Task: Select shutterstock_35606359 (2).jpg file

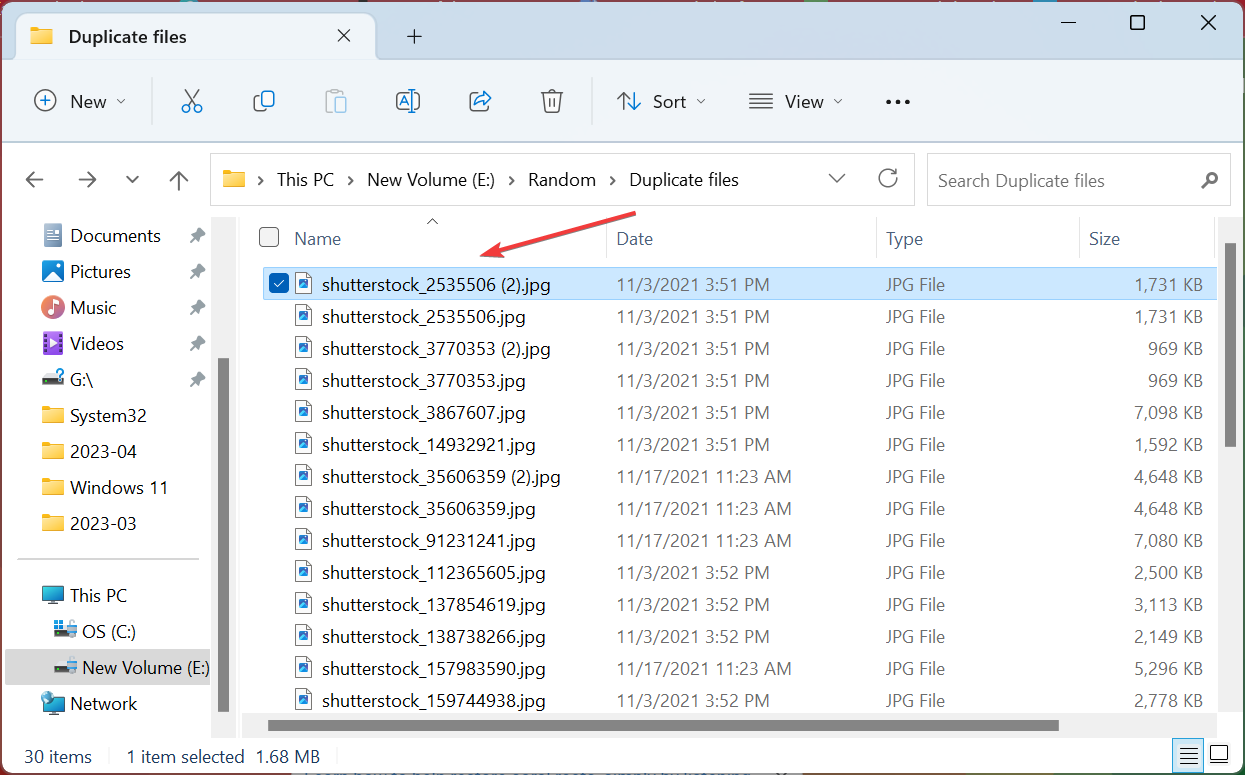Action: pyautogui.click(x=740, y=477)
